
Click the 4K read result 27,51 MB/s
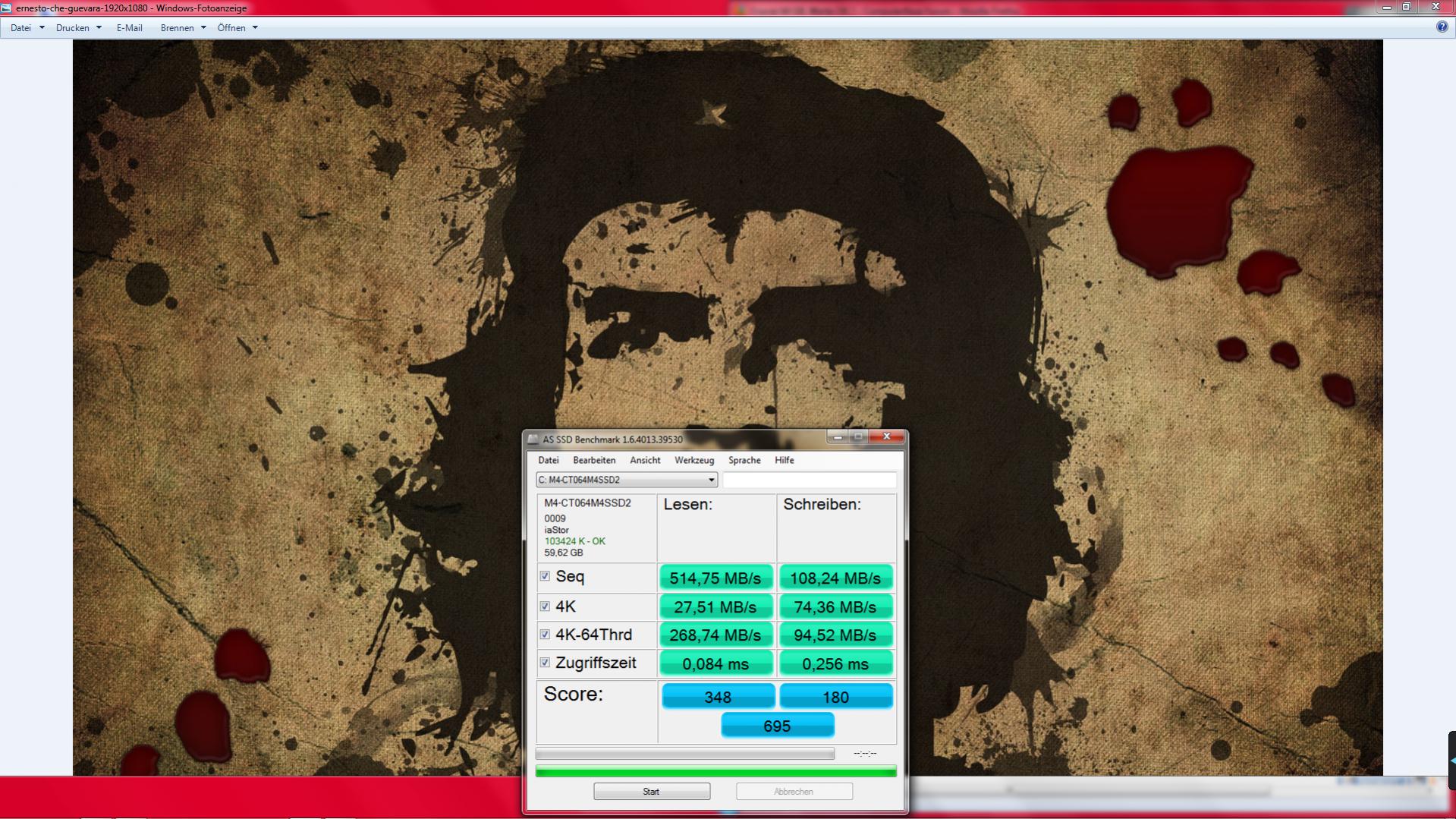tap(715, 607)
